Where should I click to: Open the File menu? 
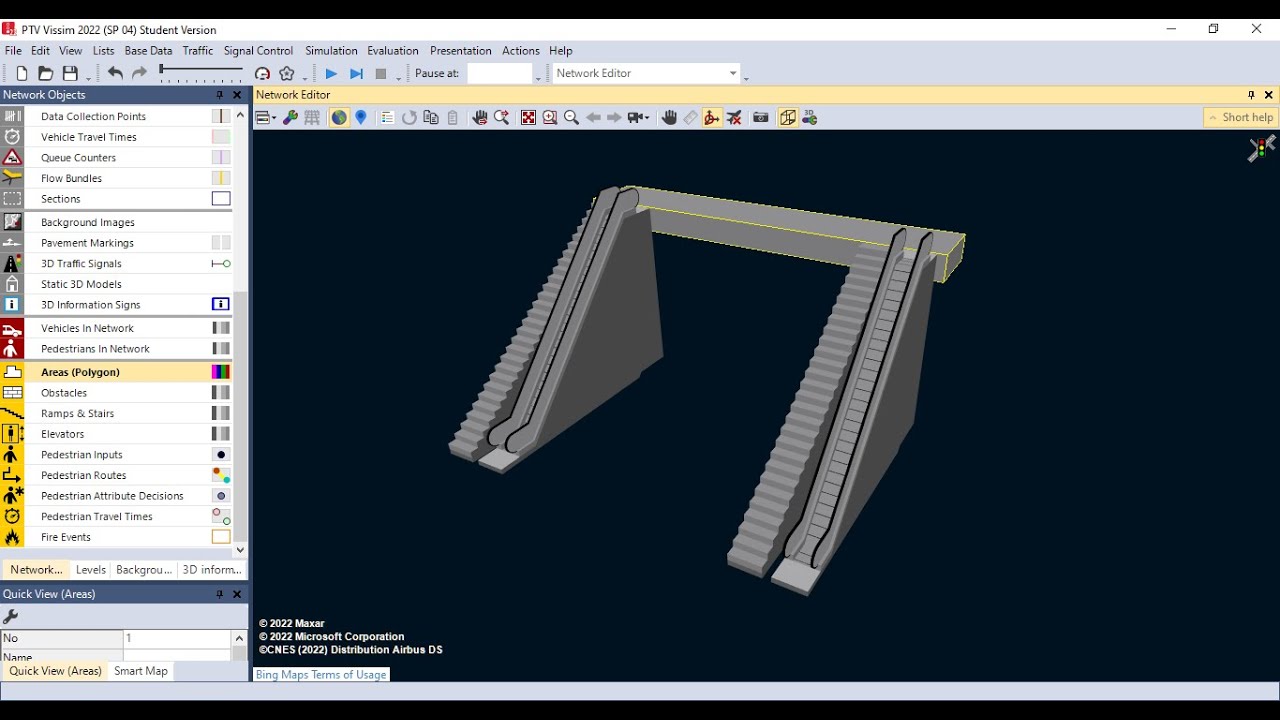pyautogui.click(x=13, y=50)
